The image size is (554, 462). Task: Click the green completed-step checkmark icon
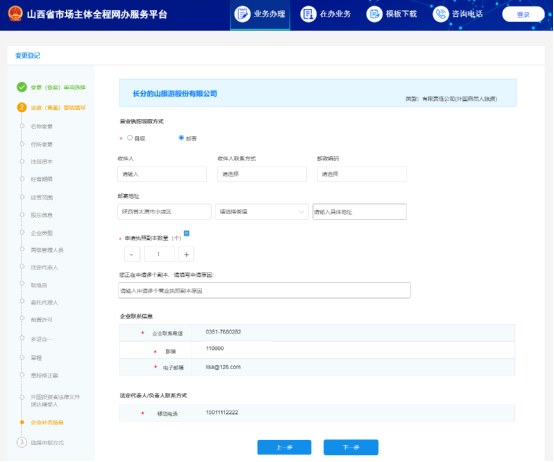tap(22, 87)
